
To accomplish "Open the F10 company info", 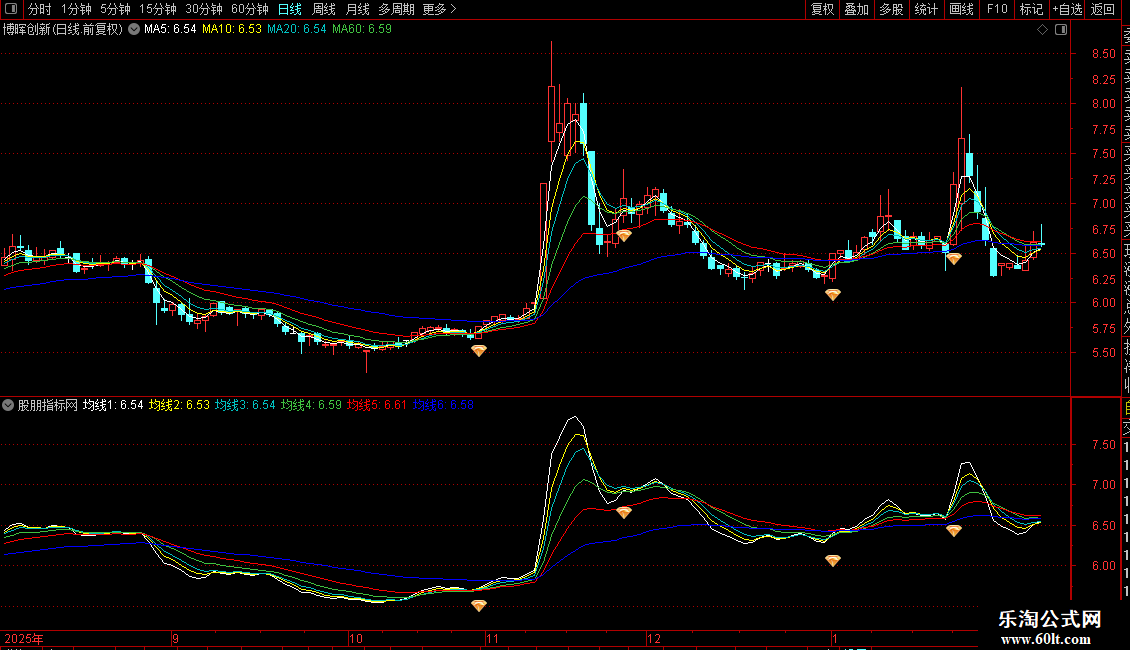I will 997,9.
